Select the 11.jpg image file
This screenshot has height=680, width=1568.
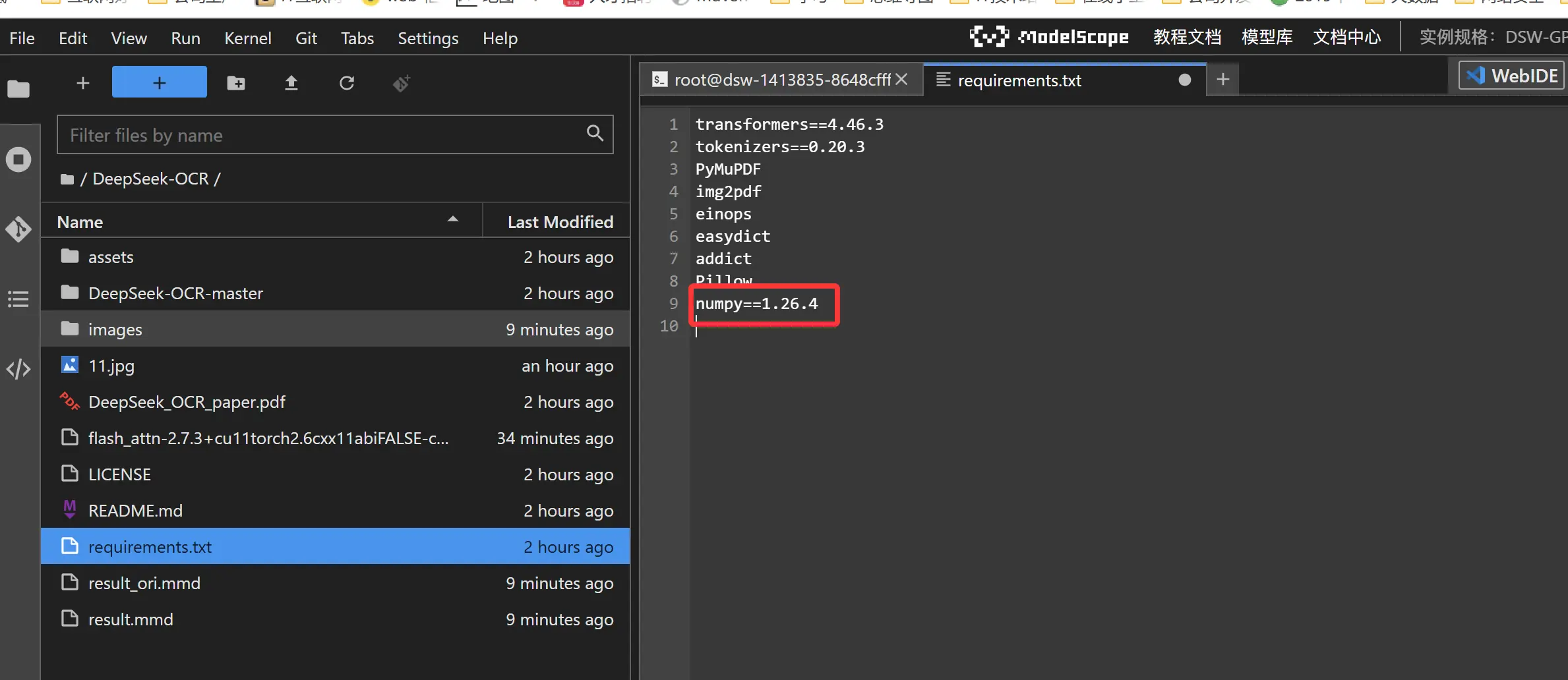click(336, 366)
